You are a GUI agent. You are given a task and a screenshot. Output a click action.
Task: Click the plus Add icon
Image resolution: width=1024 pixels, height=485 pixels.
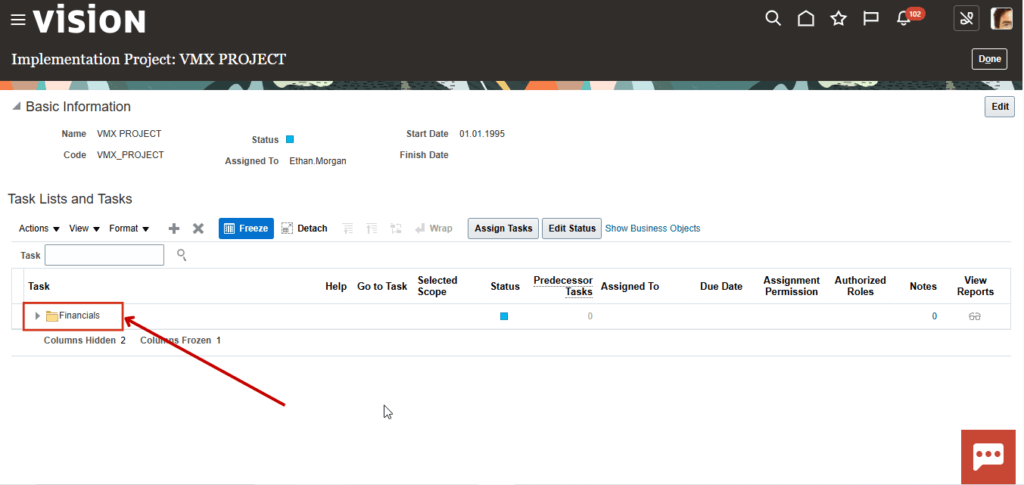coord(174,228)
